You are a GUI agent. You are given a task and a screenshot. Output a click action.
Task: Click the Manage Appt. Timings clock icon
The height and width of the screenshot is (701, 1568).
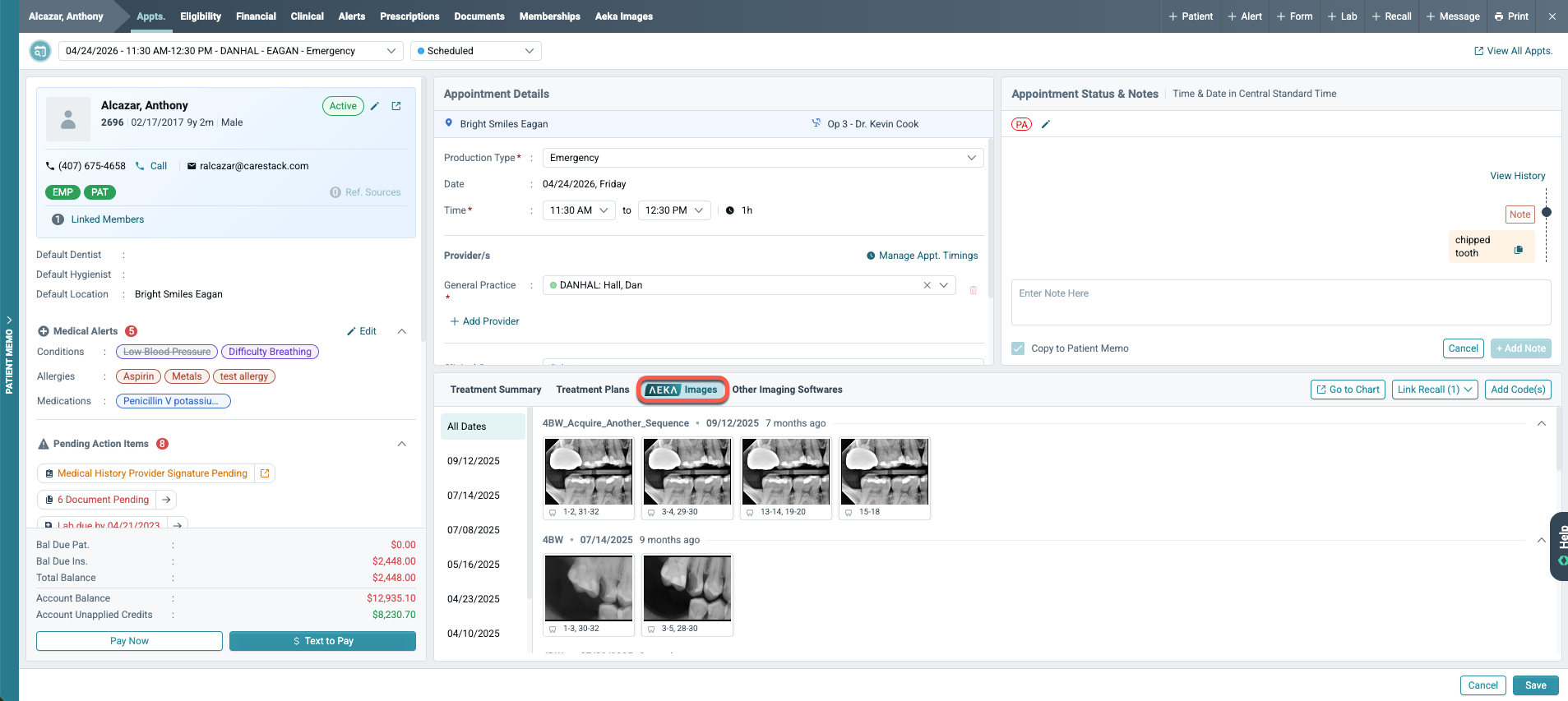point(871,256)
